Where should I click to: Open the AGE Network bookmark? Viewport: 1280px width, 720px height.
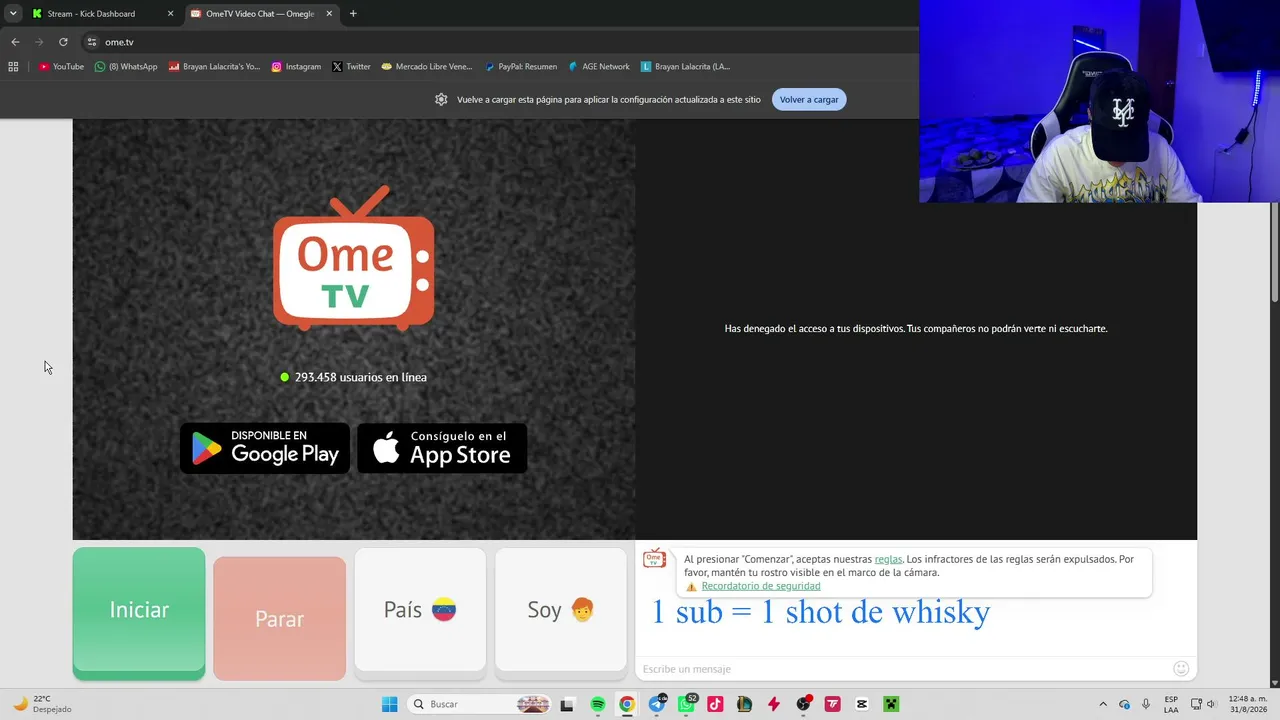click(598, 67)
